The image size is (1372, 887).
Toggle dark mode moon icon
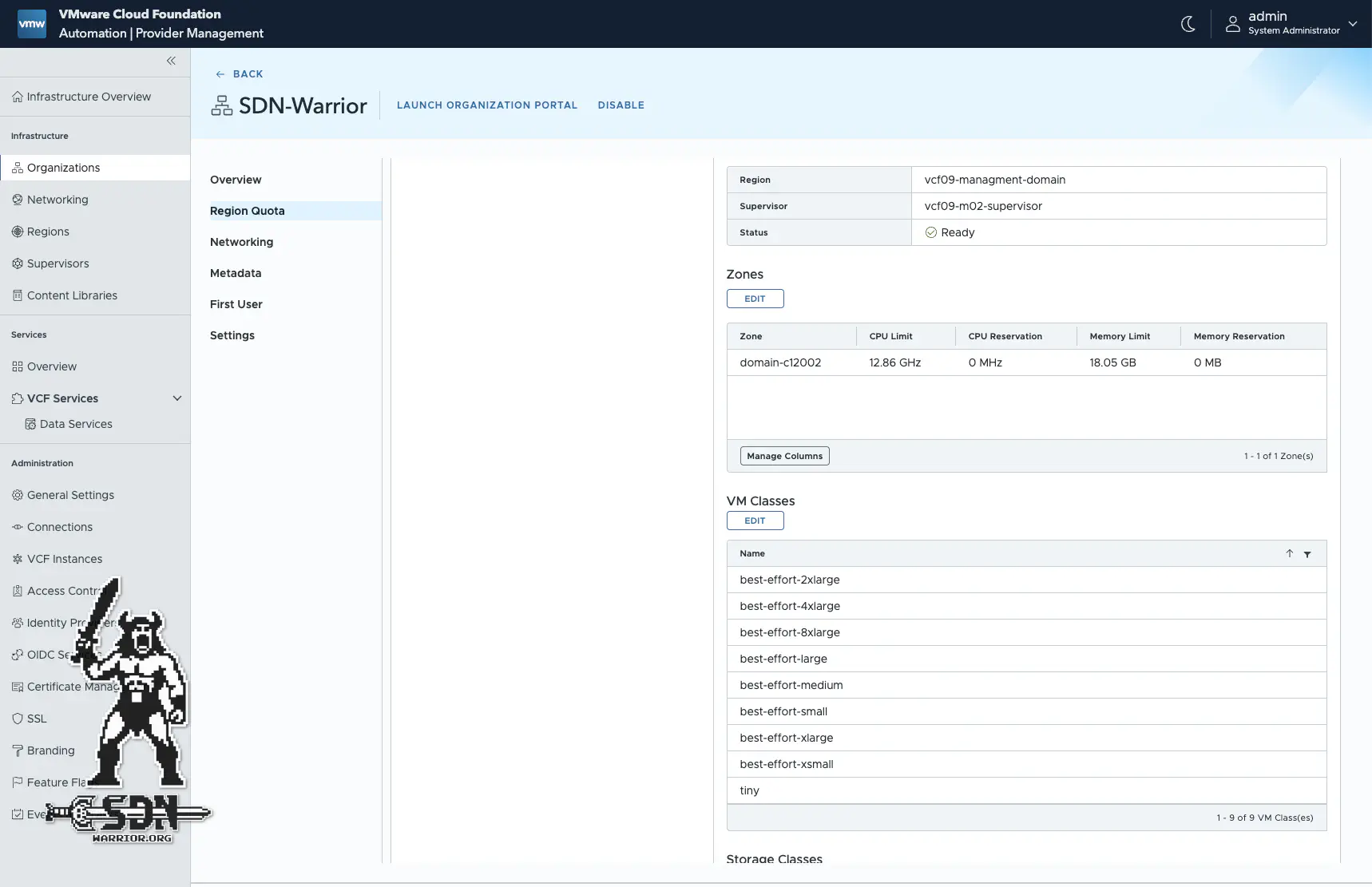(1188, 24)
